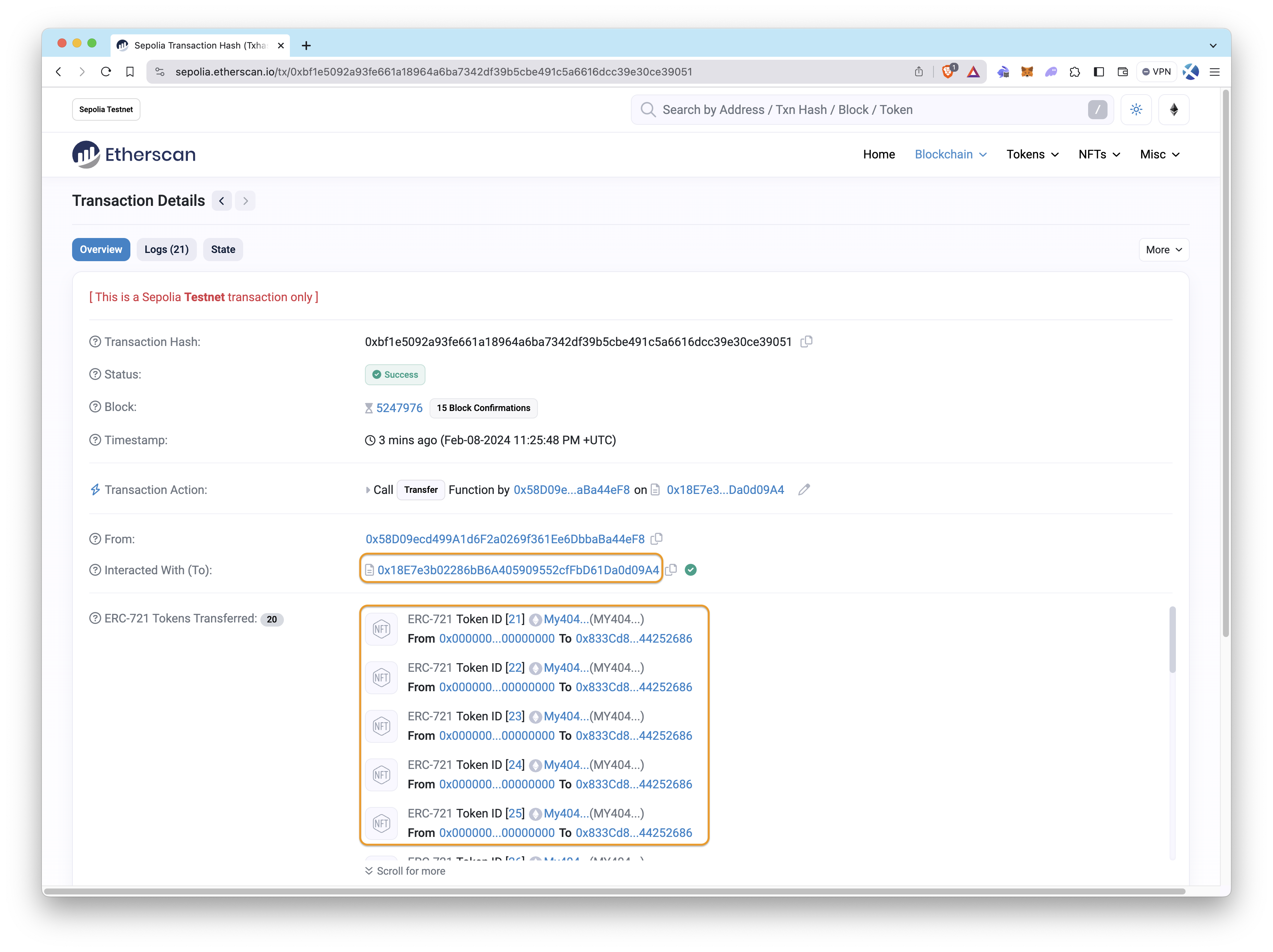Switch to the Logs 21 tab
This screenshot has height=952, width=1273.
pos(166,249)
